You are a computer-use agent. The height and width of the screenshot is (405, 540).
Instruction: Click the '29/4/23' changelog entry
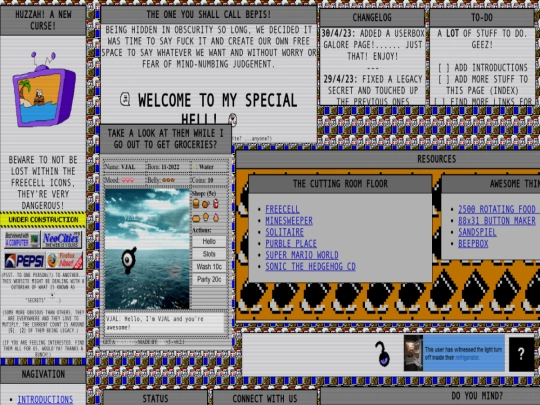point(373,90)
